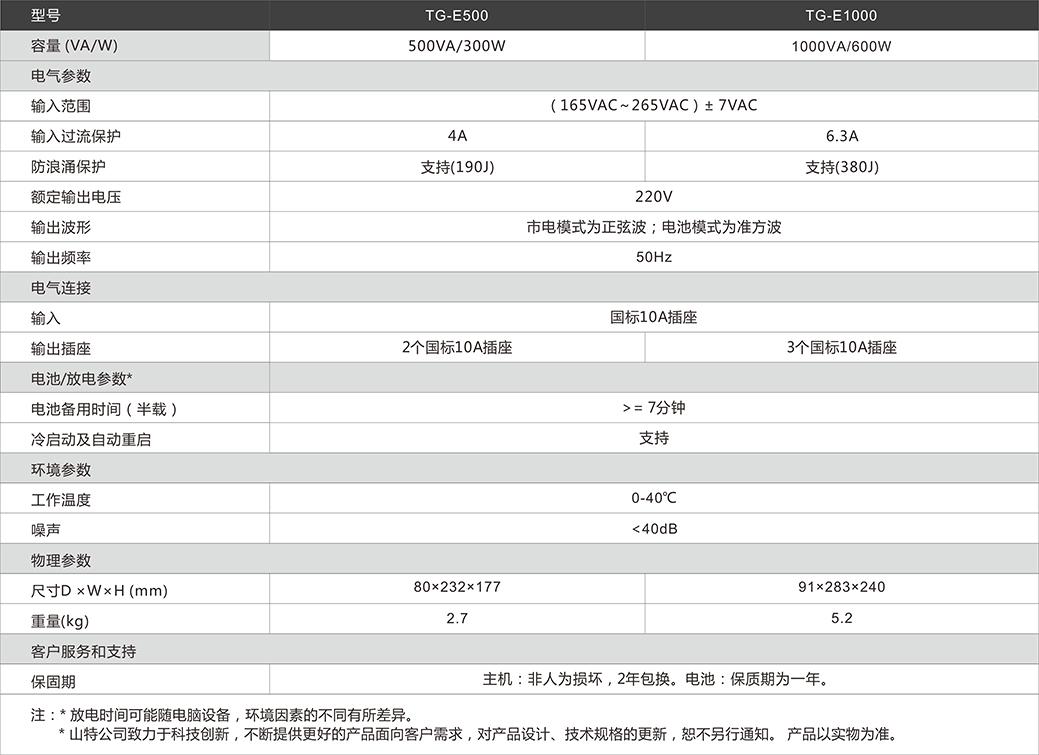Click the 电气参数 section header
Screen dimensions: 1039x755
[50, 75]
